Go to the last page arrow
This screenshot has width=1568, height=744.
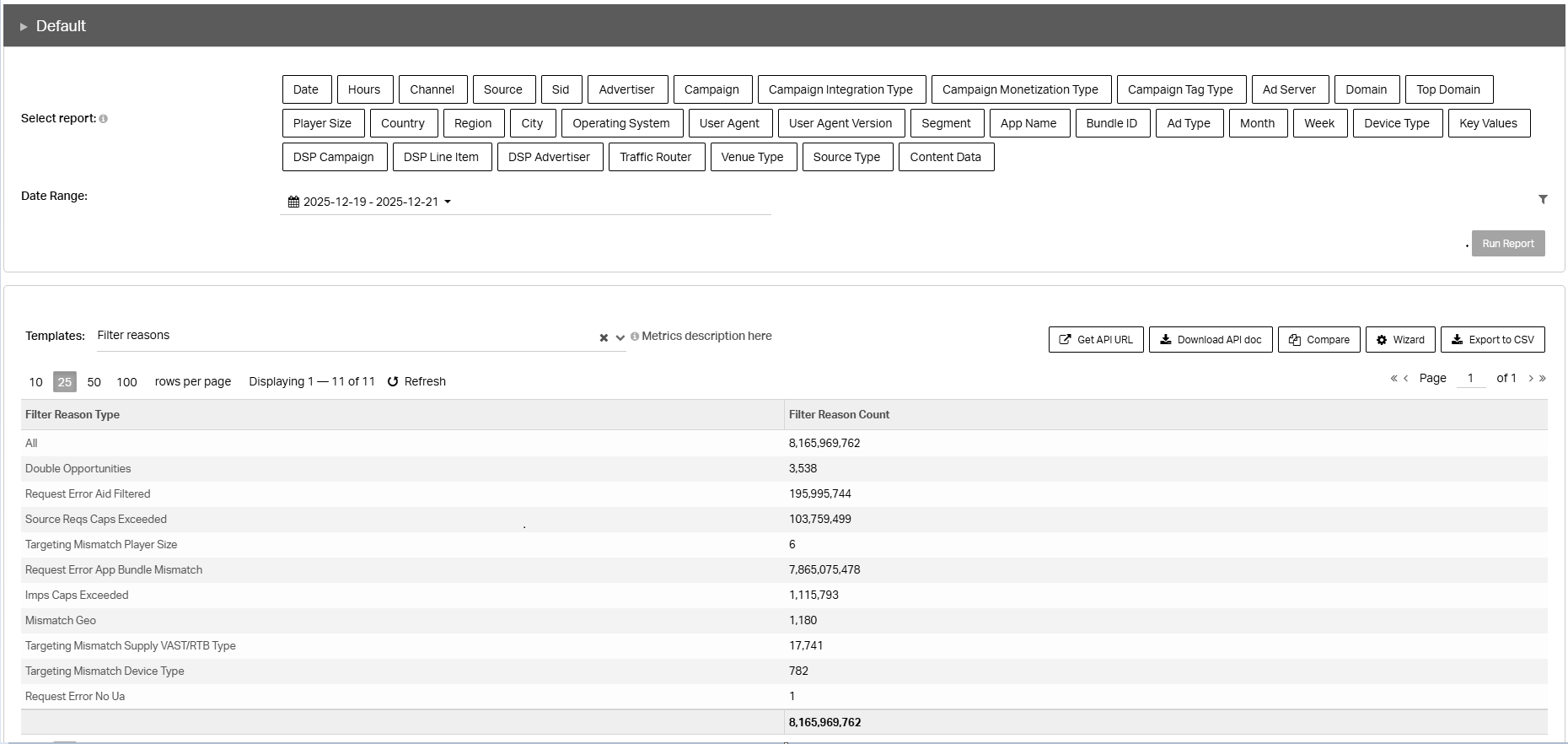click(1543, 379)
